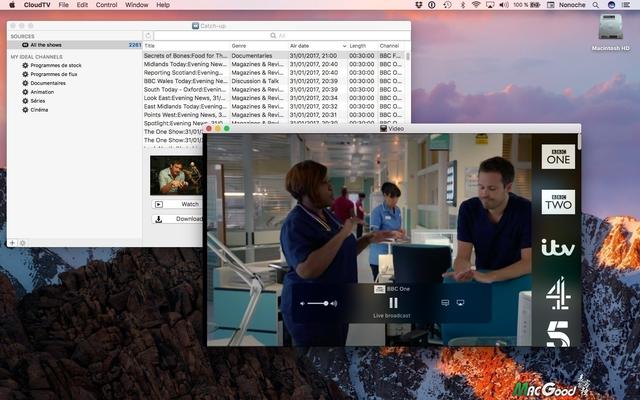Switch to BBC One channel logo
The image size is (640, 400).
click(x=558, y=156)
